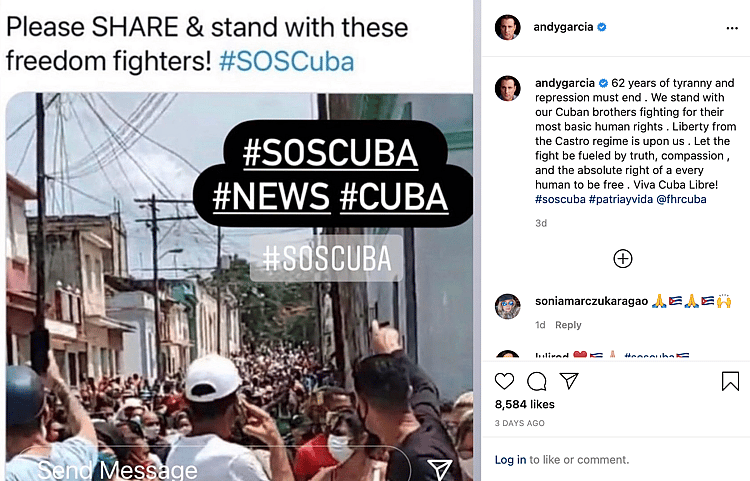Open andygarcia profile picture in header
750x481 pixels.
pyautogui.click(x=507, y=27)
